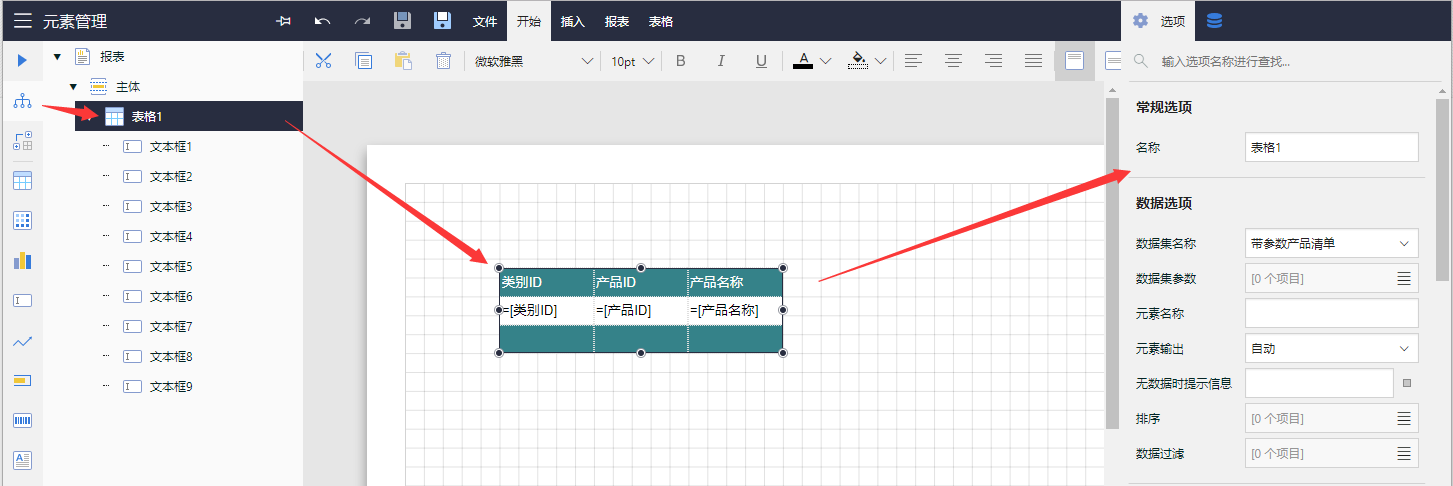Switch to the 开始 tab
The image size is (1453, 486).
529,21
